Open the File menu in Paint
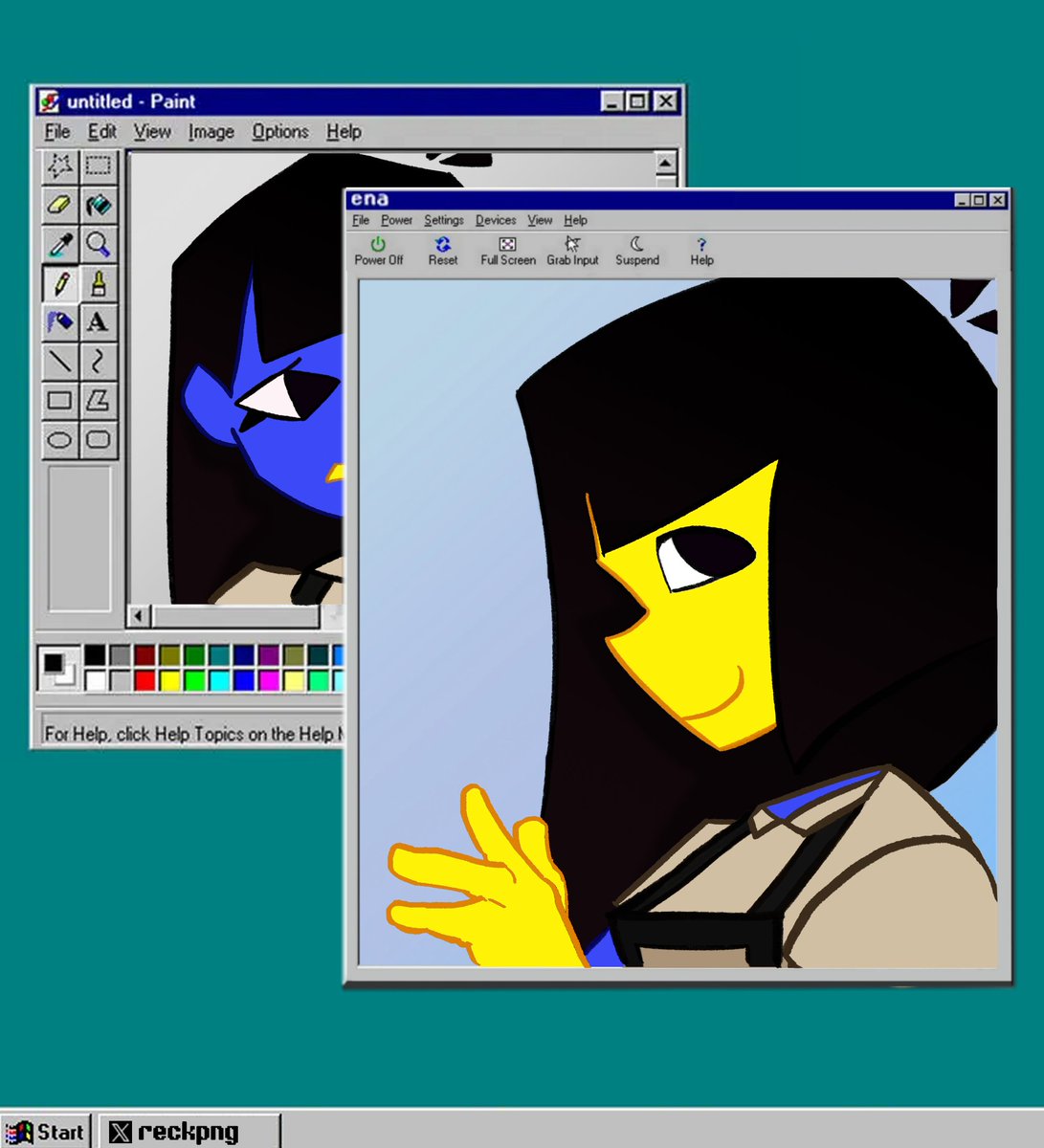This screenshot has width=1044, height=1148. coord(57,132)
